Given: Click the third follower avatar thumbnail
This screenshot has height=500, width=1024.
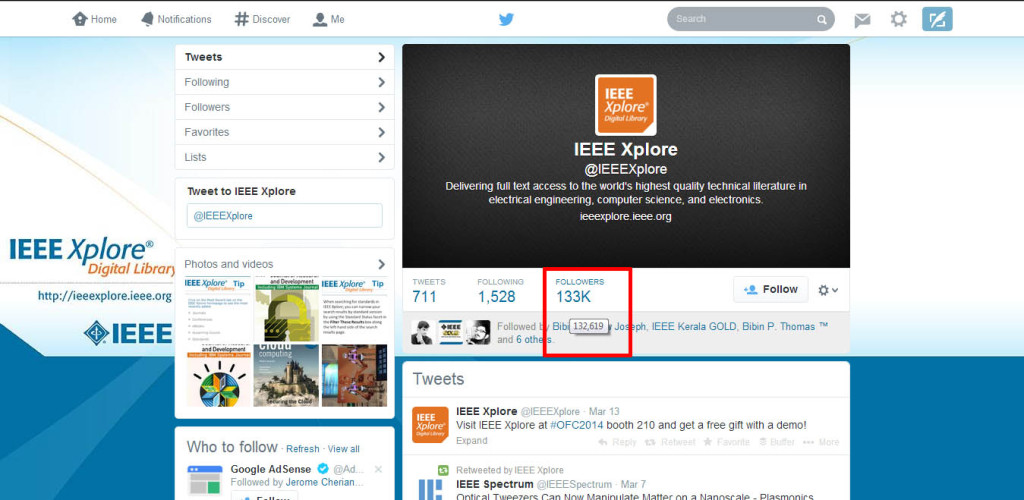Looking at the screenshot, I should (478, 332).
